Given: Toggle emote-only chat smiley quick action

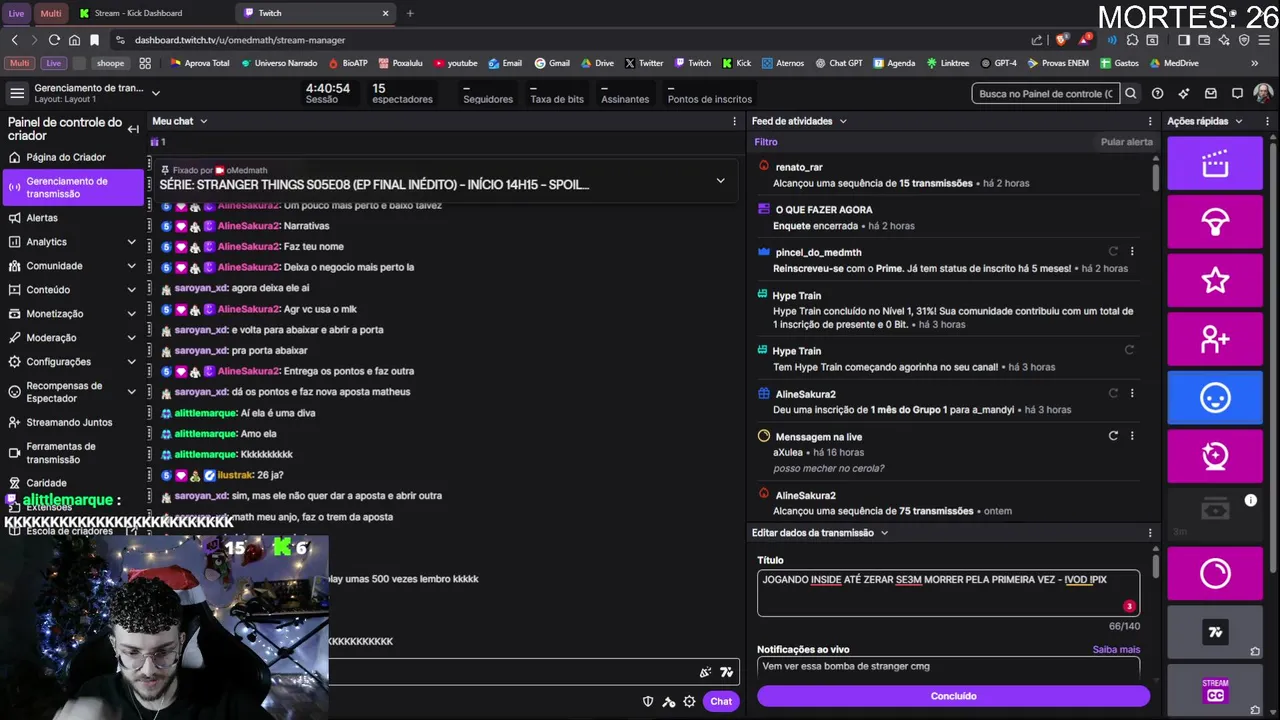Looking at the screenshot, I should 1215,397.
